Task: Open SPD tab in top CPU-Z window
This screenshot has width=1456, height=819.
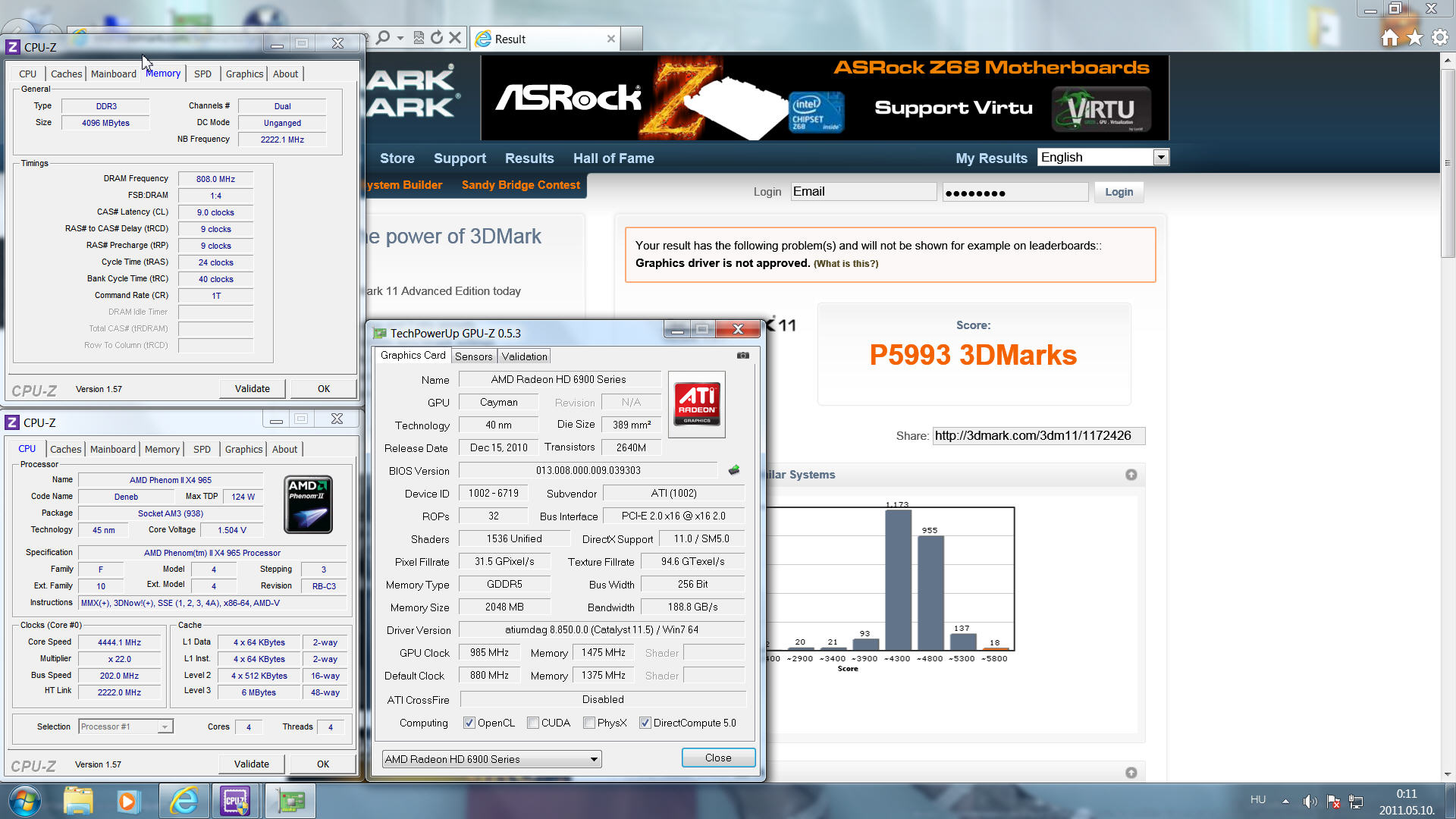Action: click(202, 74)
